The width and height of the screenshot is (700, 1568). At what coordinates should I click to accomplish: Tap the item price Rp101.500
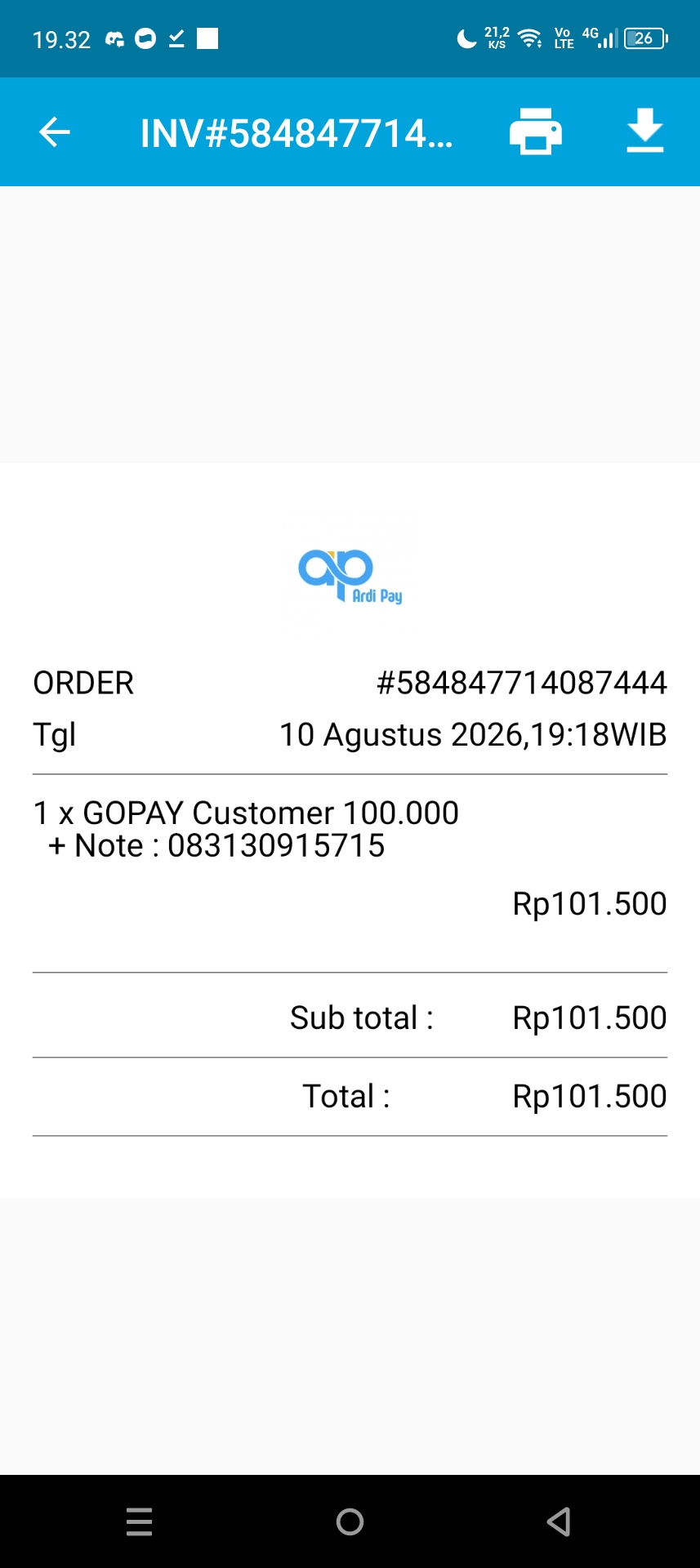coord(590,904)
